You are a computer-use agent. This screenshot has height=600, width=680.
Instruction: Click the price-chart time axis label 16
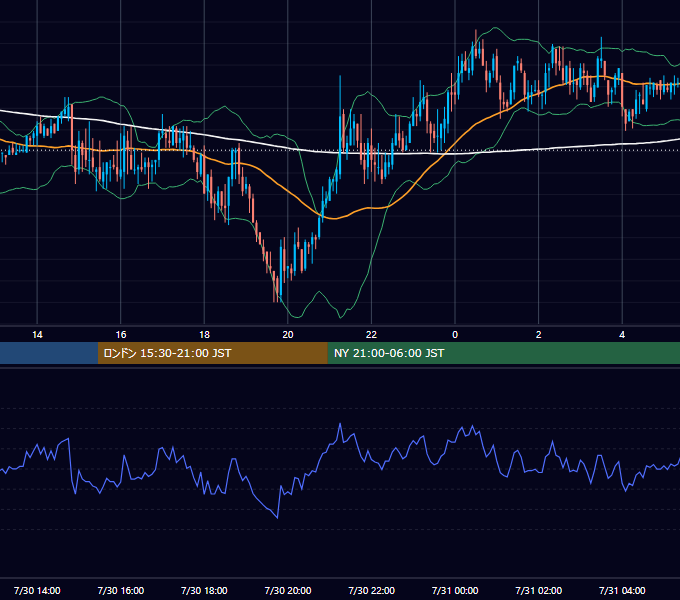click(121, 335)
